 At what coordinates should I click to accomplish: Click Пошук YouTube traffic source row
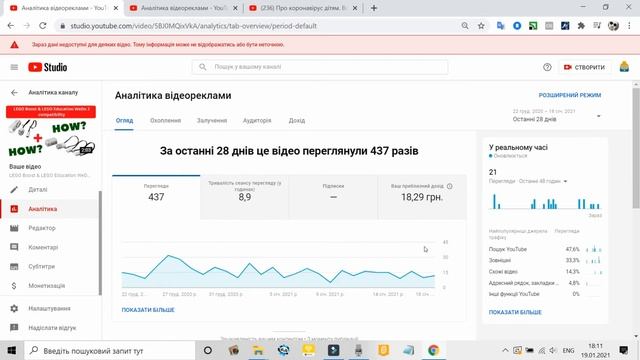[545, 249]
